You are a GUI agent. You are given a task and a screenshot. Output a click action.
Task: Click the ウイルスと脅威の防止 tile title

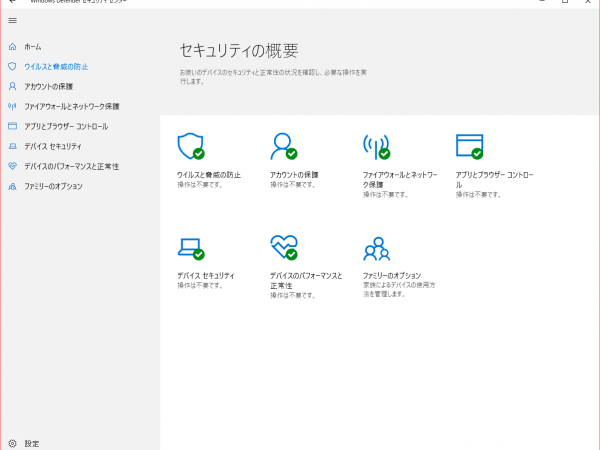pos(209,175)
